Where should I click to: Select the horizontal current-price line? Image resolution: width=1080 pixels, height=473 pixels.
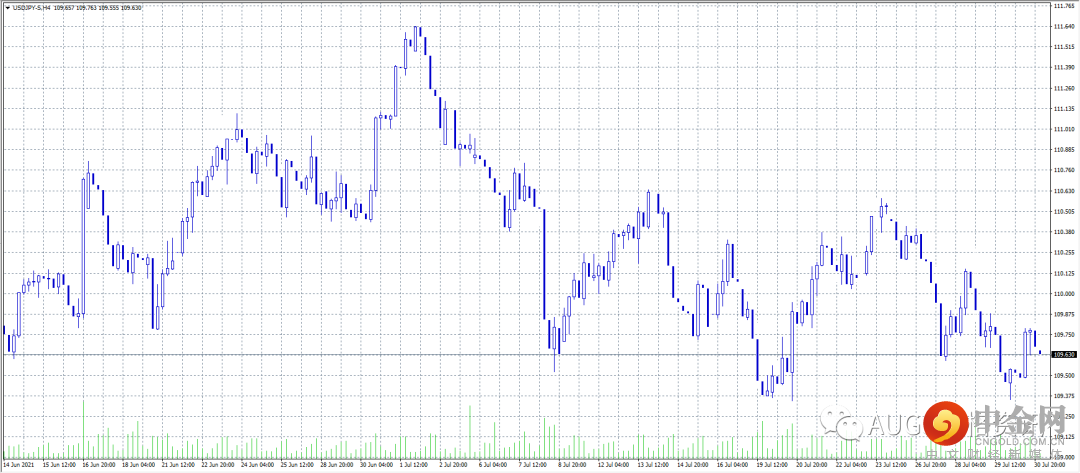(526, 355)
